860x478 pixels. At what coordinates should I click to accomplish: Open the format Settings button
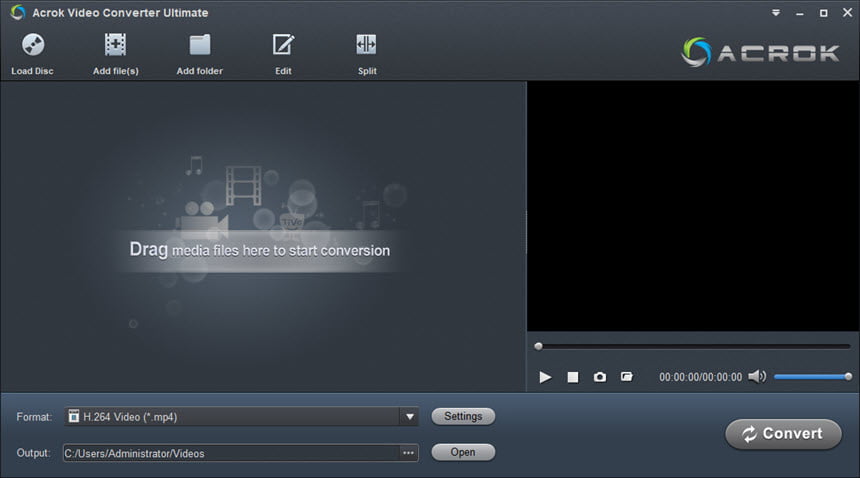pyautogui.click(x=463, y=416)
